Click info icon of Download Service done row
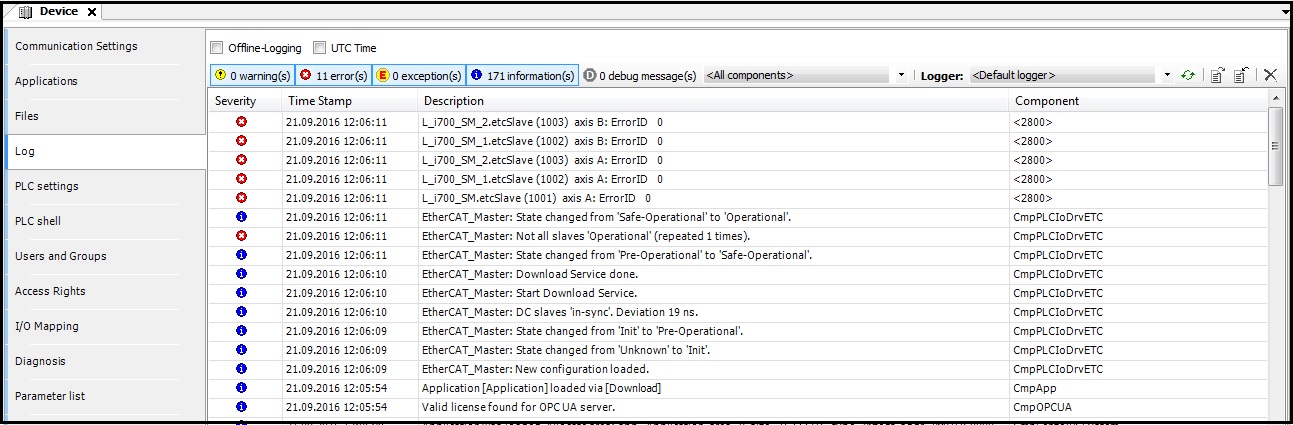Image resolution: width=1293 pixels, height=425 pixels. click(x=241, y=274)
